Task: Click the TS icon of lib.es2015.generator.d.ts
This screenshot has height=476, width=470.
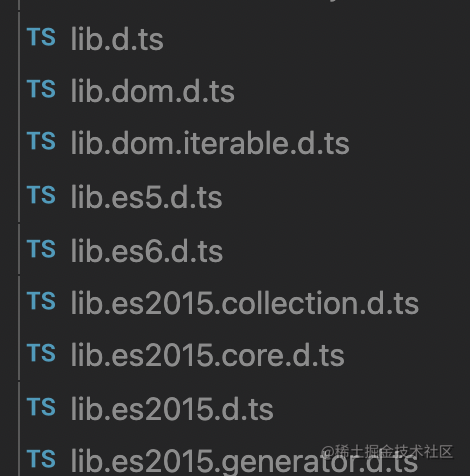Action: point(41,459)
